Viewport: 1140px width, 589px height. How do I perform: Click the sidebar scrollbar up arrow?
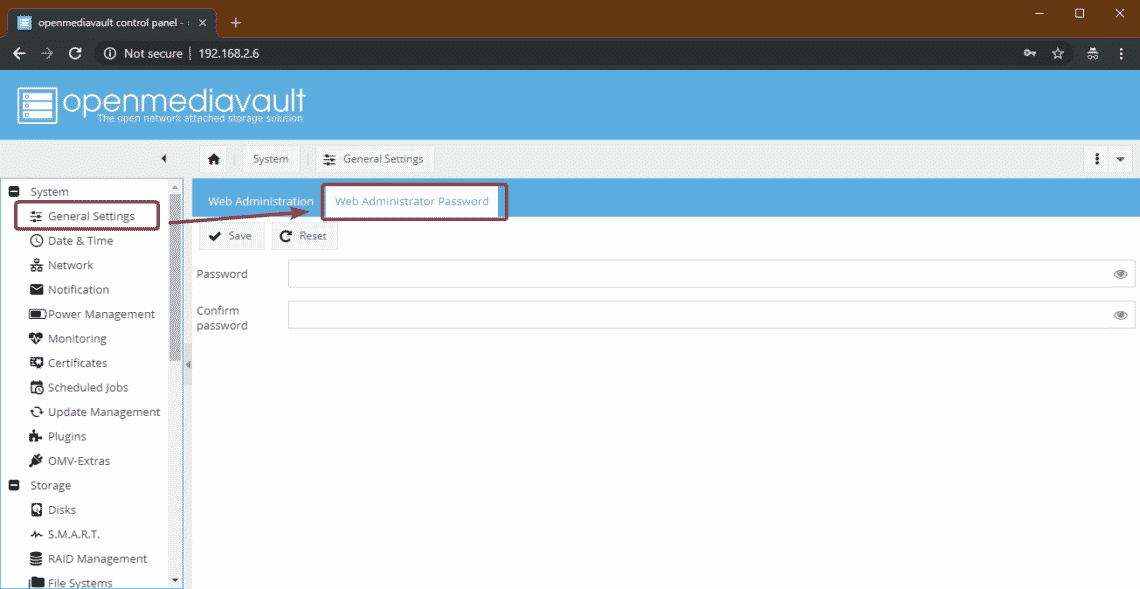click(x=174, y=187)
